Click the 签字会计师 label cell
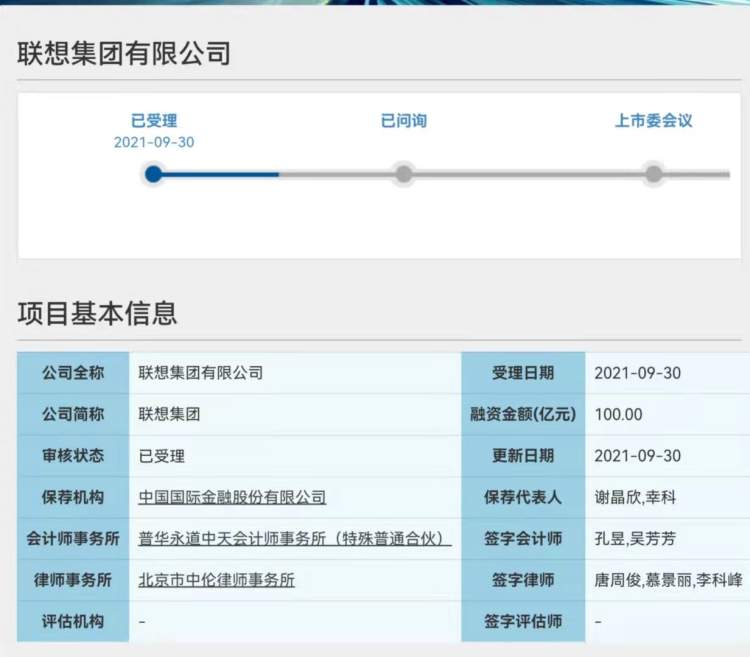Image resolution: width=750 pixels, height=657 pixels. 523,539
